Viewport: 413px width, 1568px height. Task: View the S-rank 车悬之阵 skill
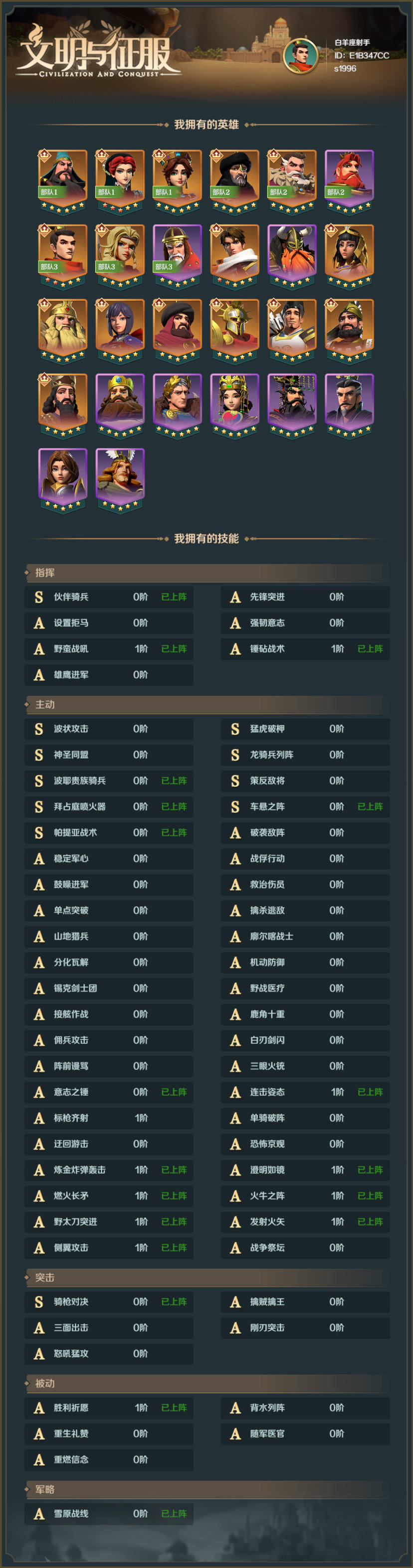pyautogui.click(x=305, y=806)
